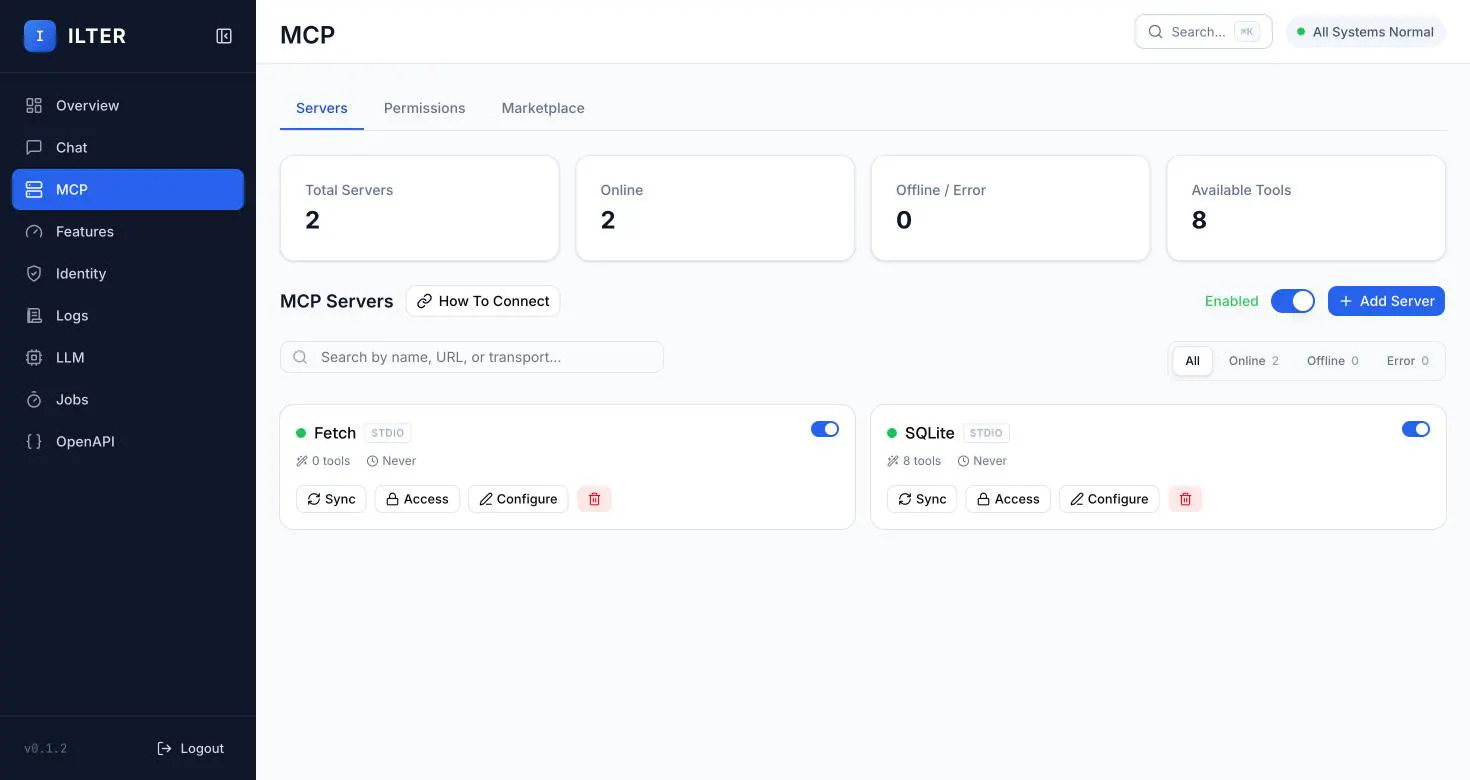Delete the SQLite server via trash icon

coord(1185,499)
